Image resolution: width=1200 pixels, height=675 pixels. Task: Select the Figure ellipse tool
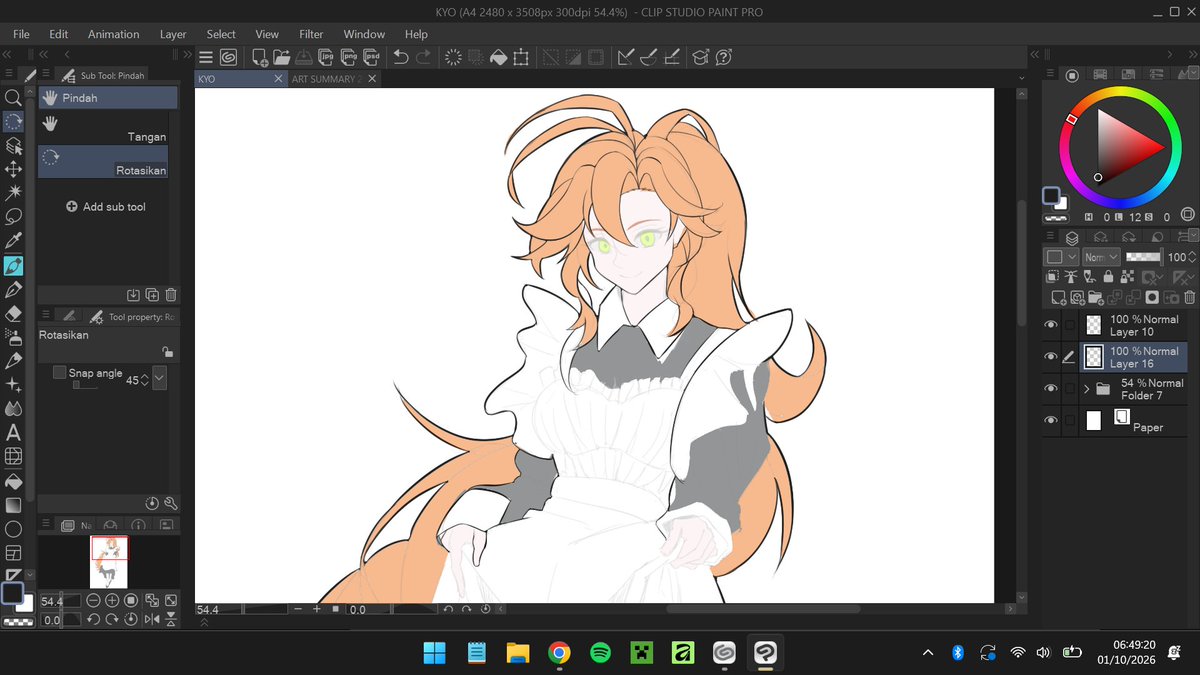(13, 529)
